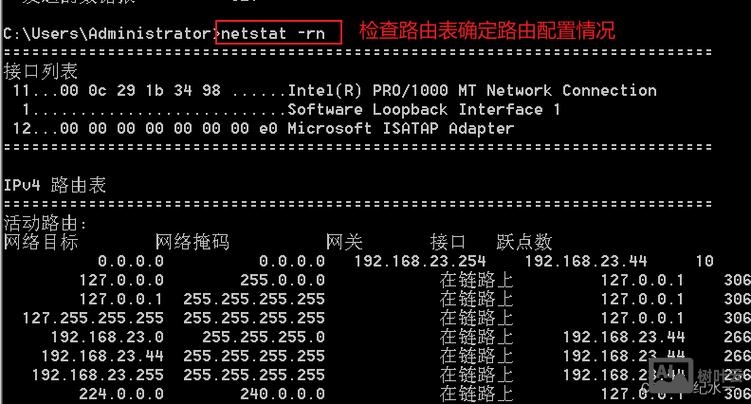The width and height of the screenshot is (751, 404).
Task: Select the Software Loopback Interface 1 entry
Action: click(424, 109)
